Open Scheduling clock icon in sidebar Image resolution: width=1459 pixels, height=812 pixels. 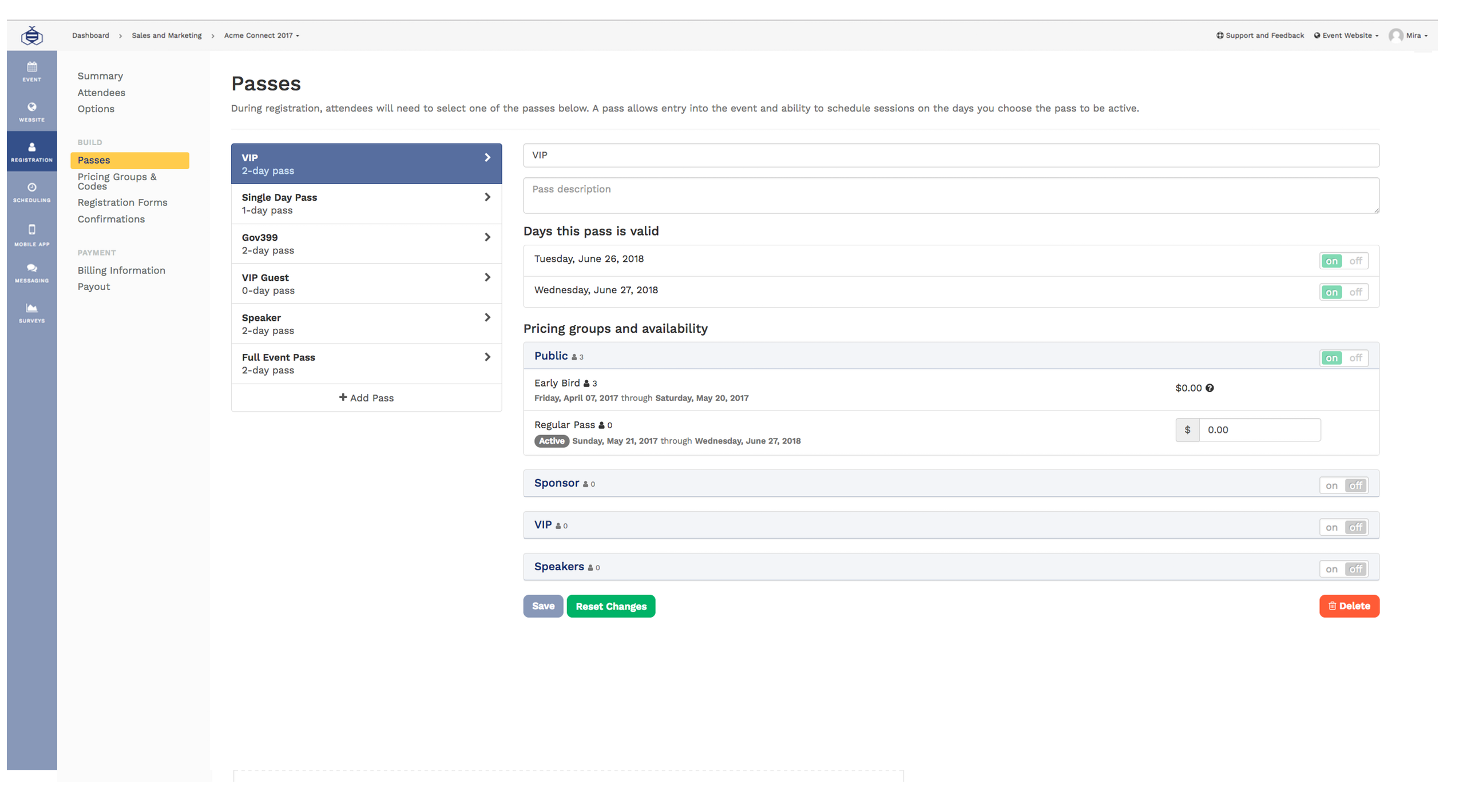coord(31,192)
